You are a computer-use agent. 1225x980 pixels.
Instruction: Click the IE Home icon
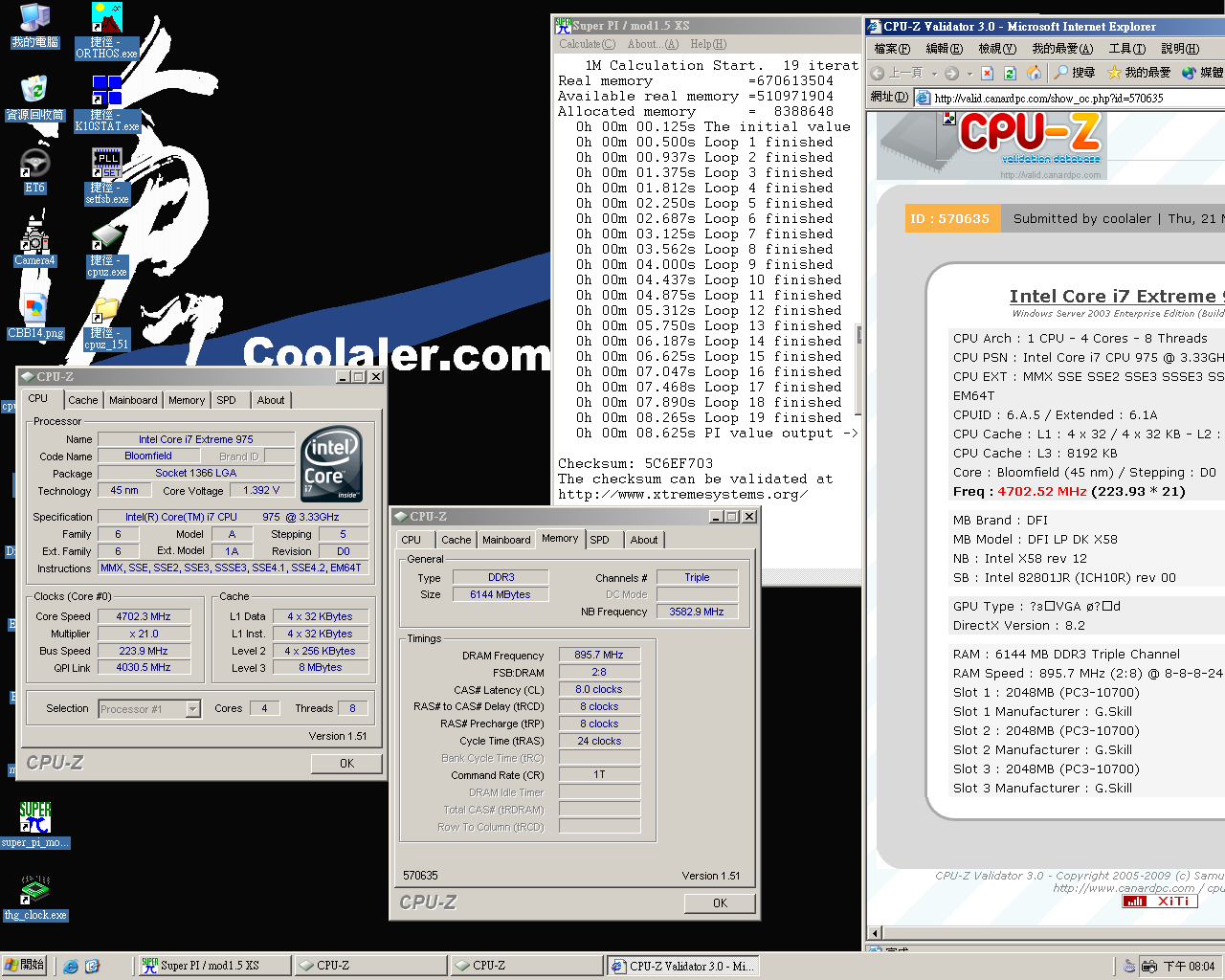coord(1034,73)
